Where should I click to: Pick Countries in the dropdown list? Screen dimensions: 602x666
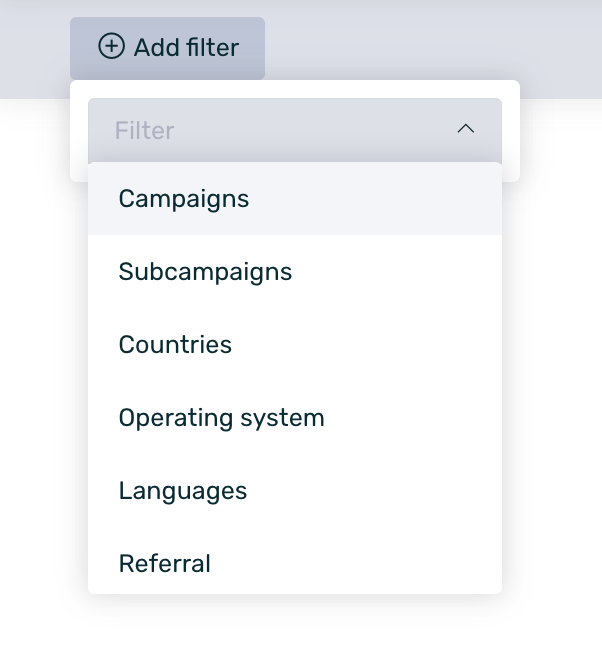tap(175, 345)
